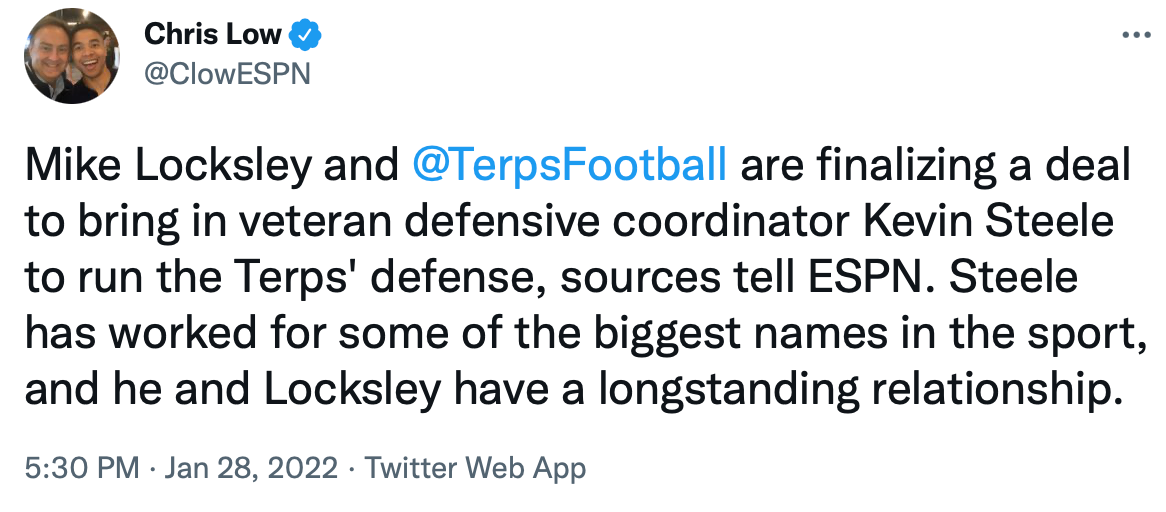This screenshot has height=512, width=1166.
Task: Open the @ClowESPN handle link
Action: click(x=228, y=74)
